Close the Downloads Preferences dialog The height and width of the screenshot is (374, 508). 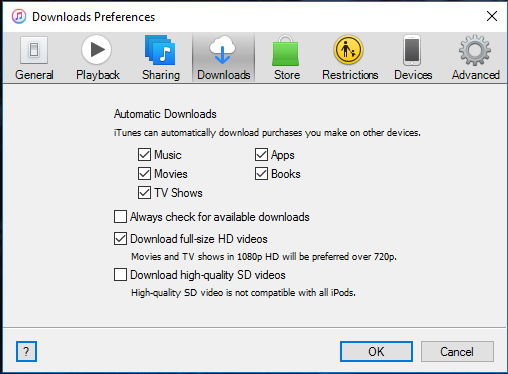(492, 16)
